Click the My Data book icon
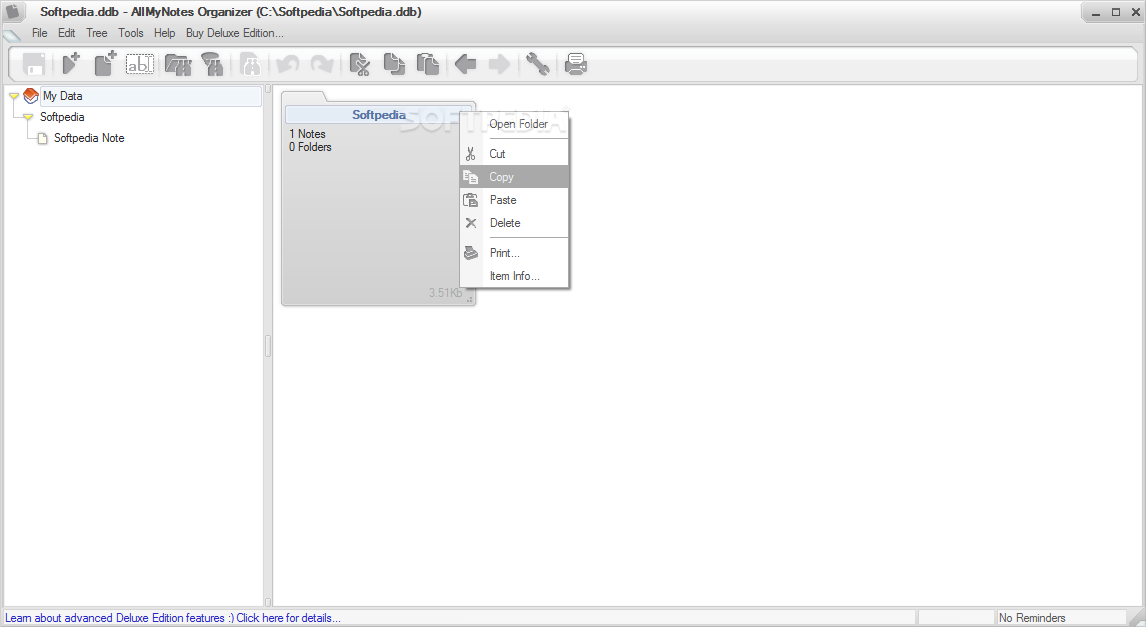The image size is (1146, 627). pyautogui.click(x=31, y=96)
